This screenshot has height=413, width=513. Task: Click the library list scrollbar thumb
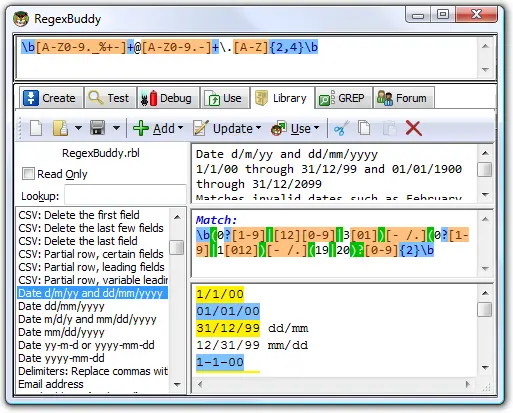(x=177, y=248)
